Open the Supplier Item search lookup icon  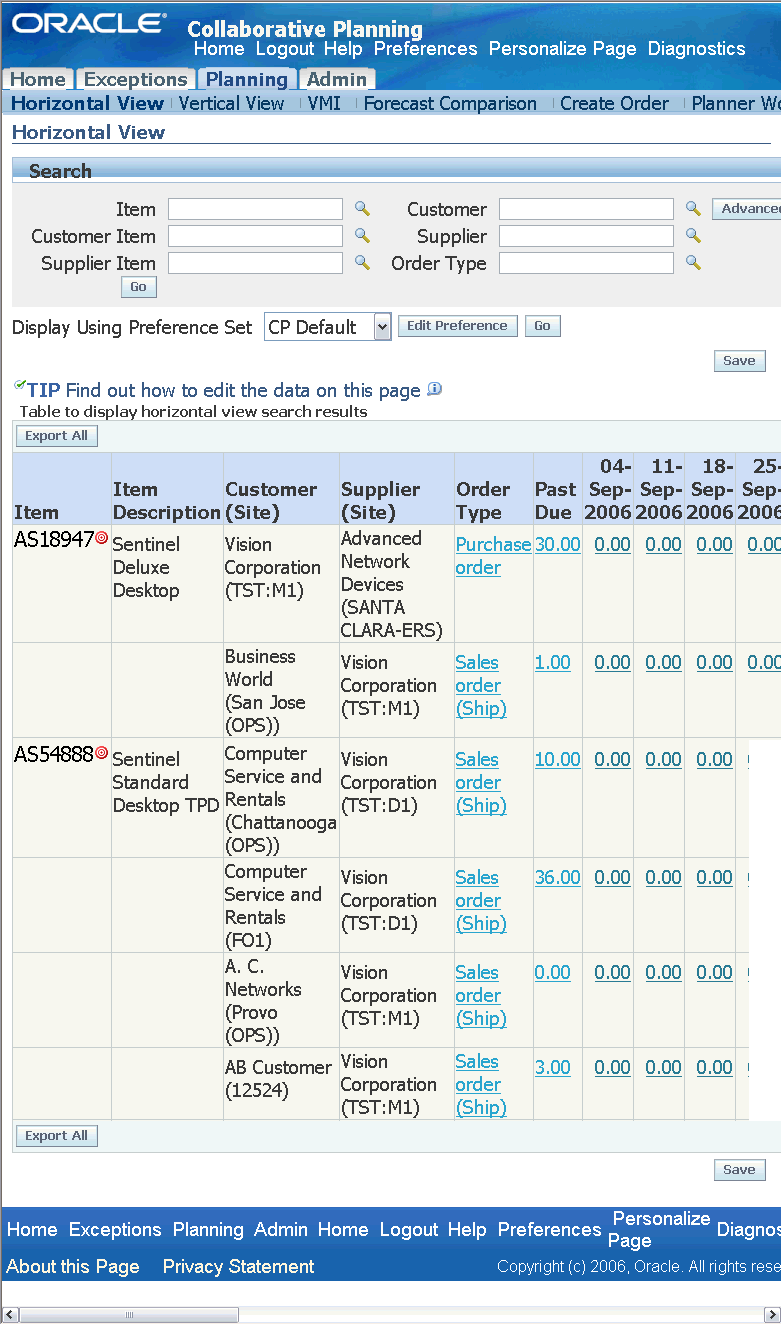coord(362,263)
